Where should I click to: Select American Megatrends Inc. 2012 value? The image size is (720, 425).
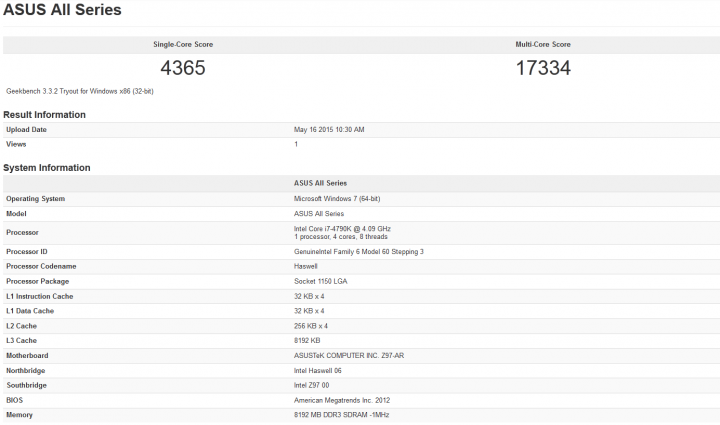pos(342,400)
